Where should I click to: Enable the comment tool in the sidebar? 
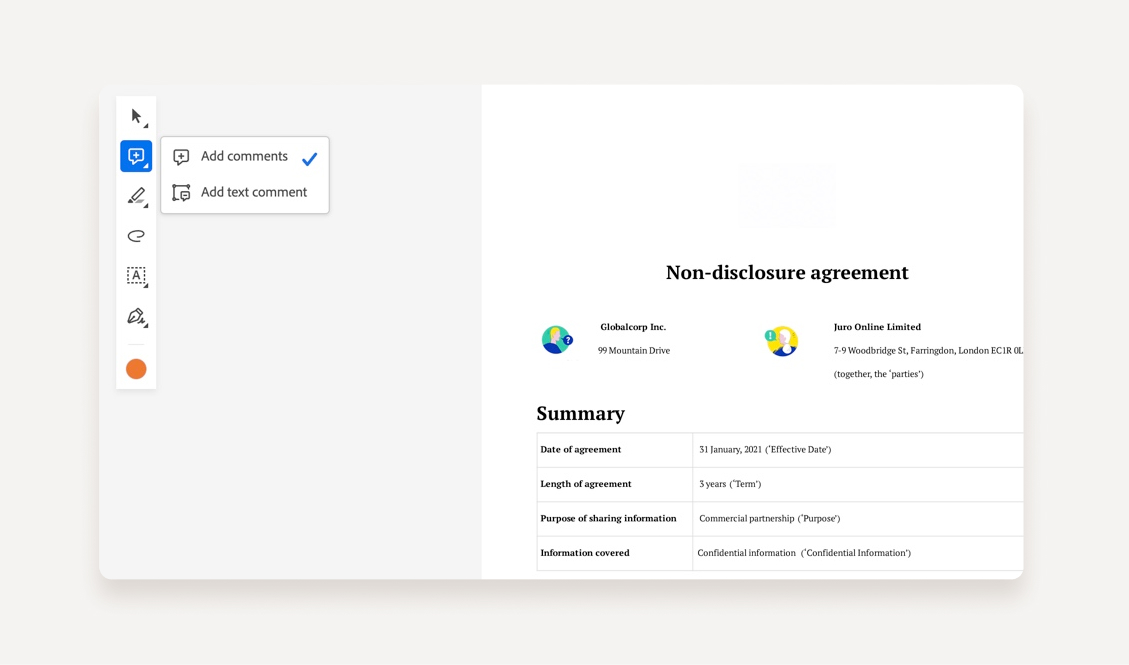[136, 156]
